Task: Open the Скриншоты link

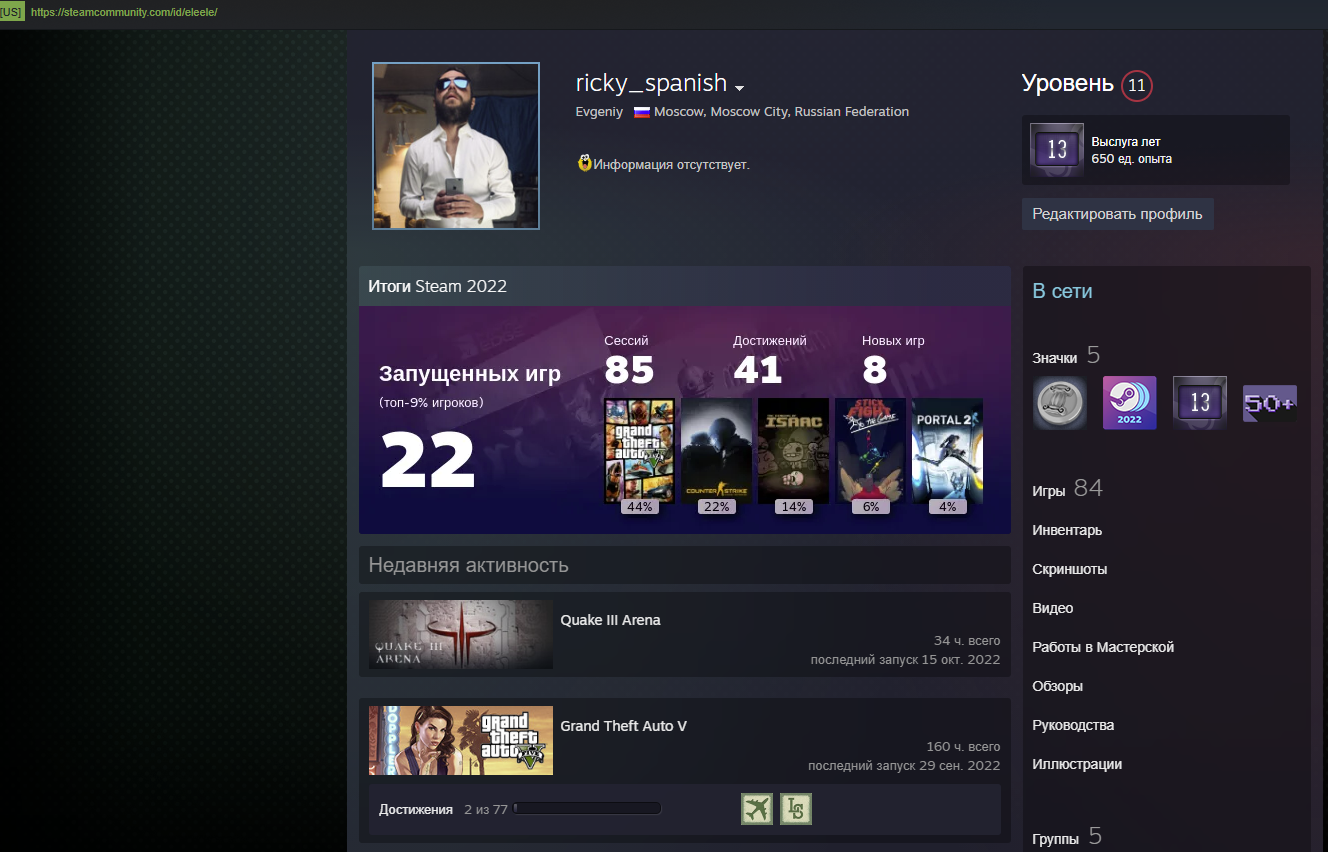Action: point(1070,569)
